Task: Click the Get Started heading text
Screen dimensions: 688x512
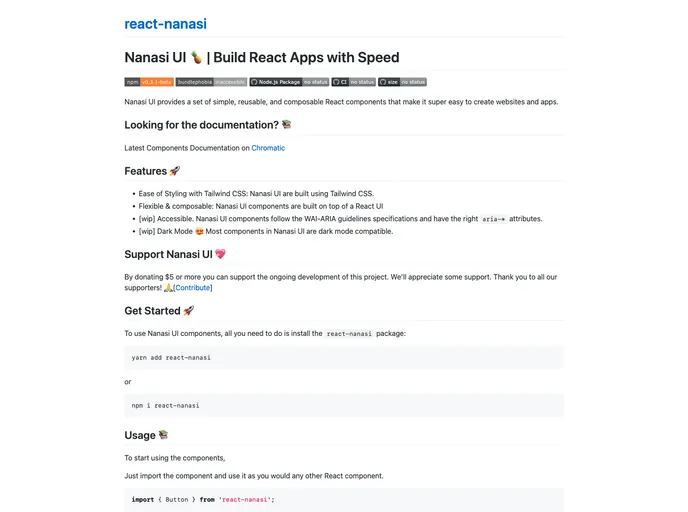Action: tap(152, 311)
